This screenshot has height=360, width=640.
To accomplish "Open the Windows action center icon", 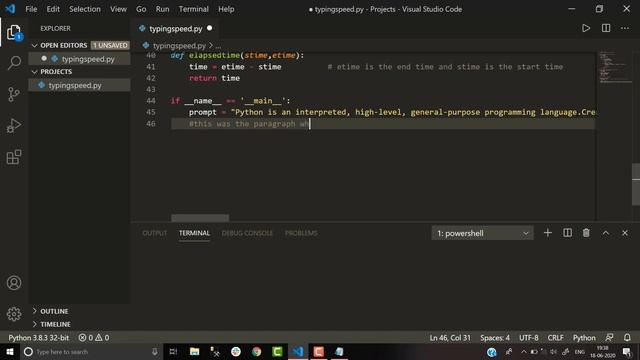I will tap(627, 351).
